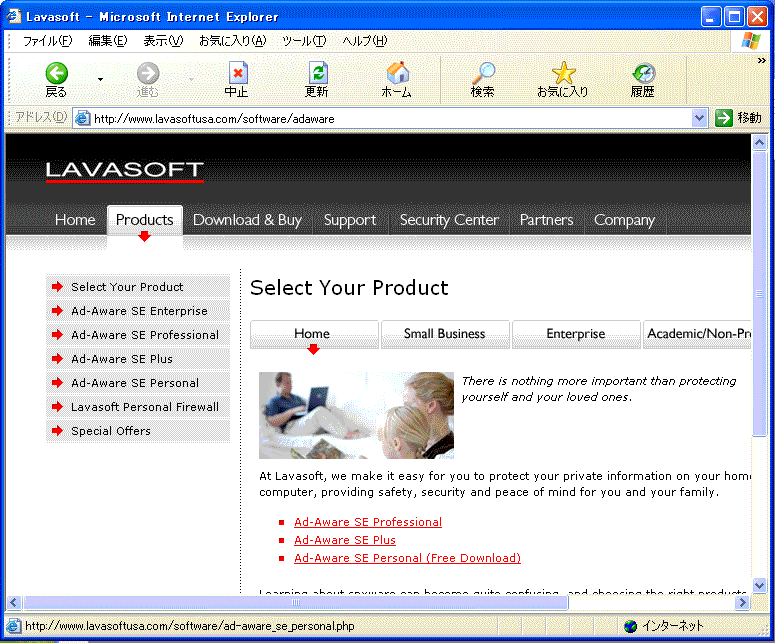Click the Back (戻る) toolbar button
This screenshot has height=643, width=775.
(56, 79)
